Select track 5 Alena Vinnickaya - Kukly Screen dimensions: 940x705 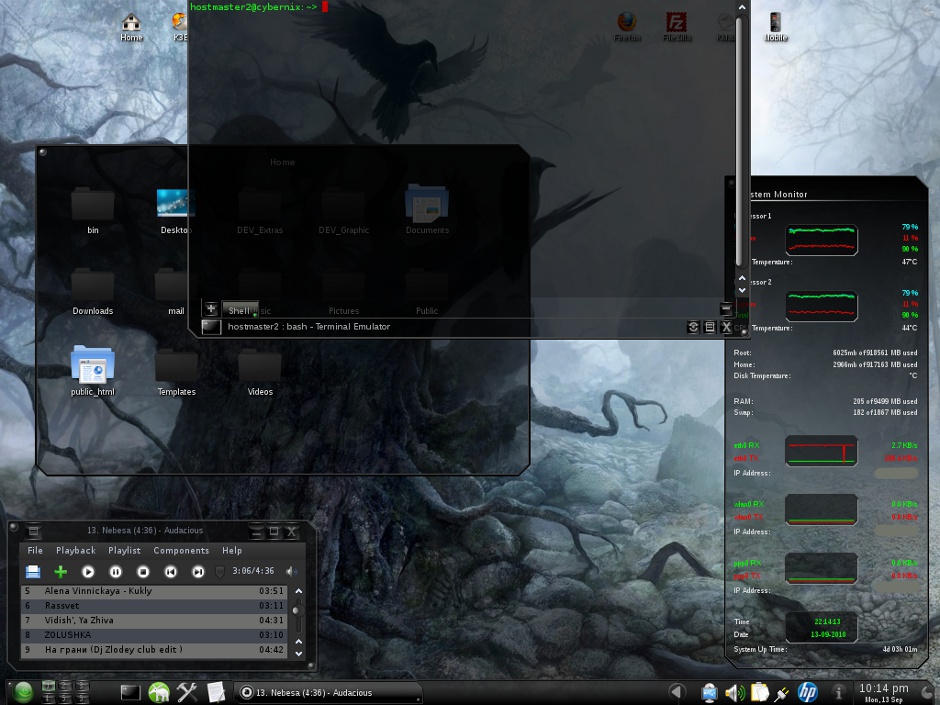(x=154, y=591)
